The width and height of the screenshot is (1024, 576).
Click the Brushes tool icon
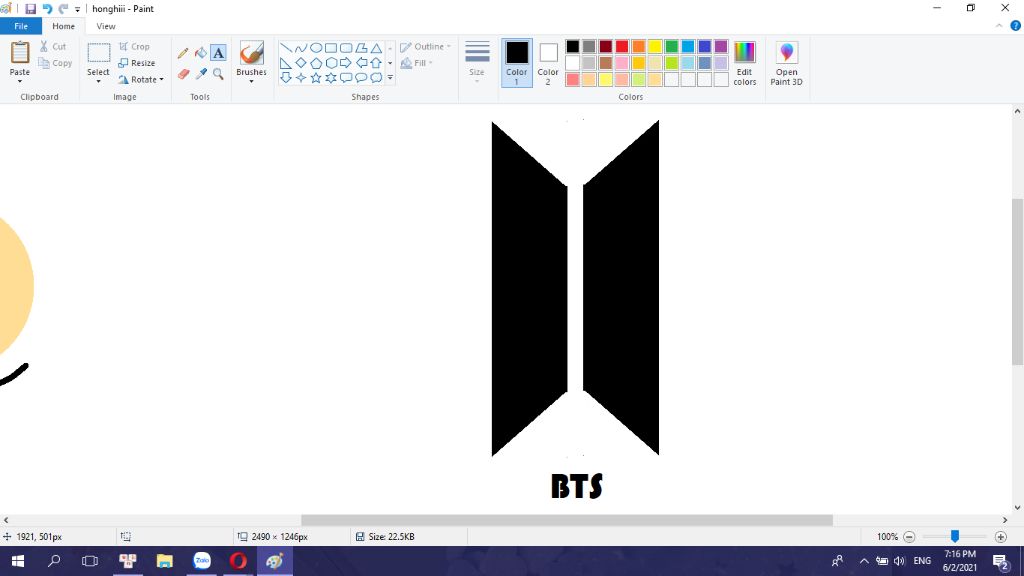[251, 53]
